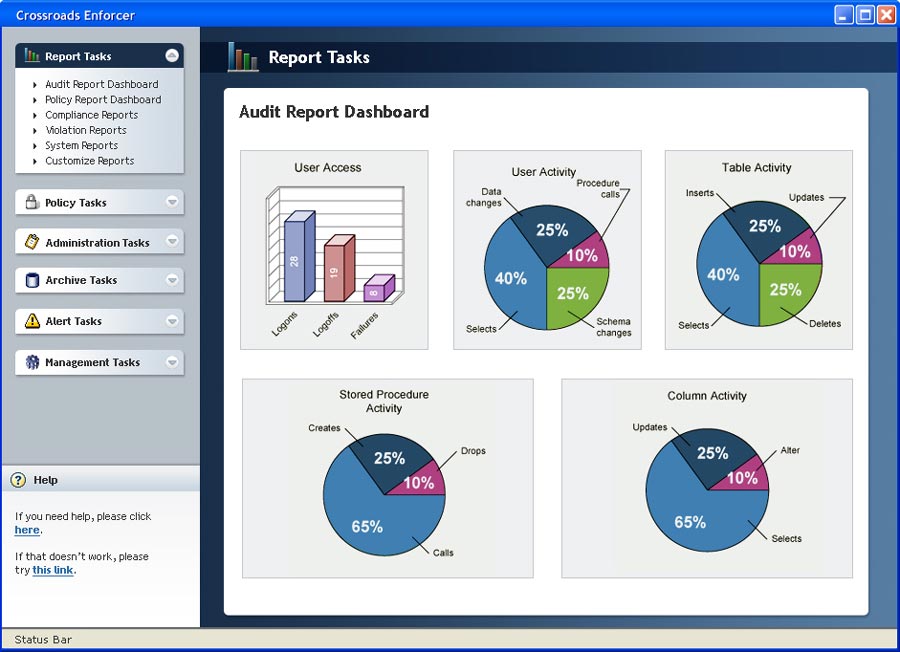Click the Report Tasks sidebar header label

pos(78,56)
